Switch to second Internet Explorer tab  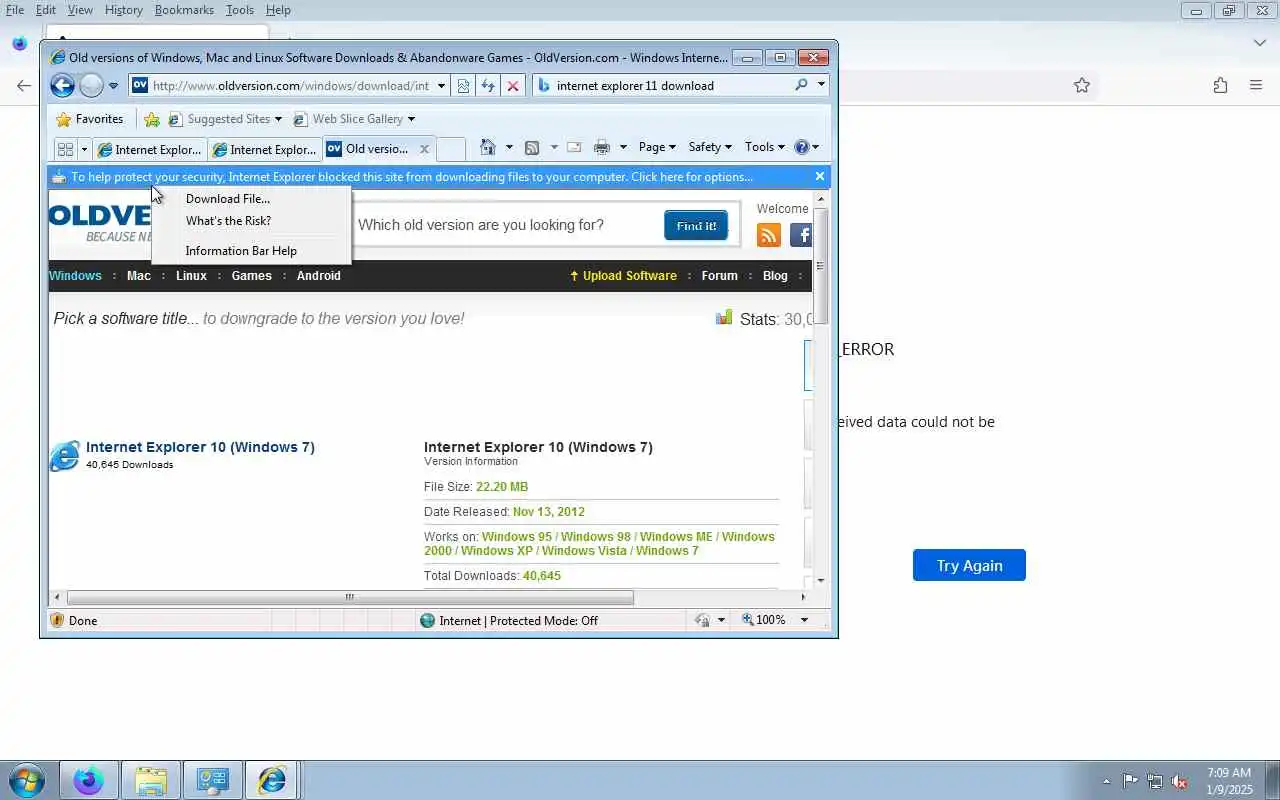coord(265,149)
